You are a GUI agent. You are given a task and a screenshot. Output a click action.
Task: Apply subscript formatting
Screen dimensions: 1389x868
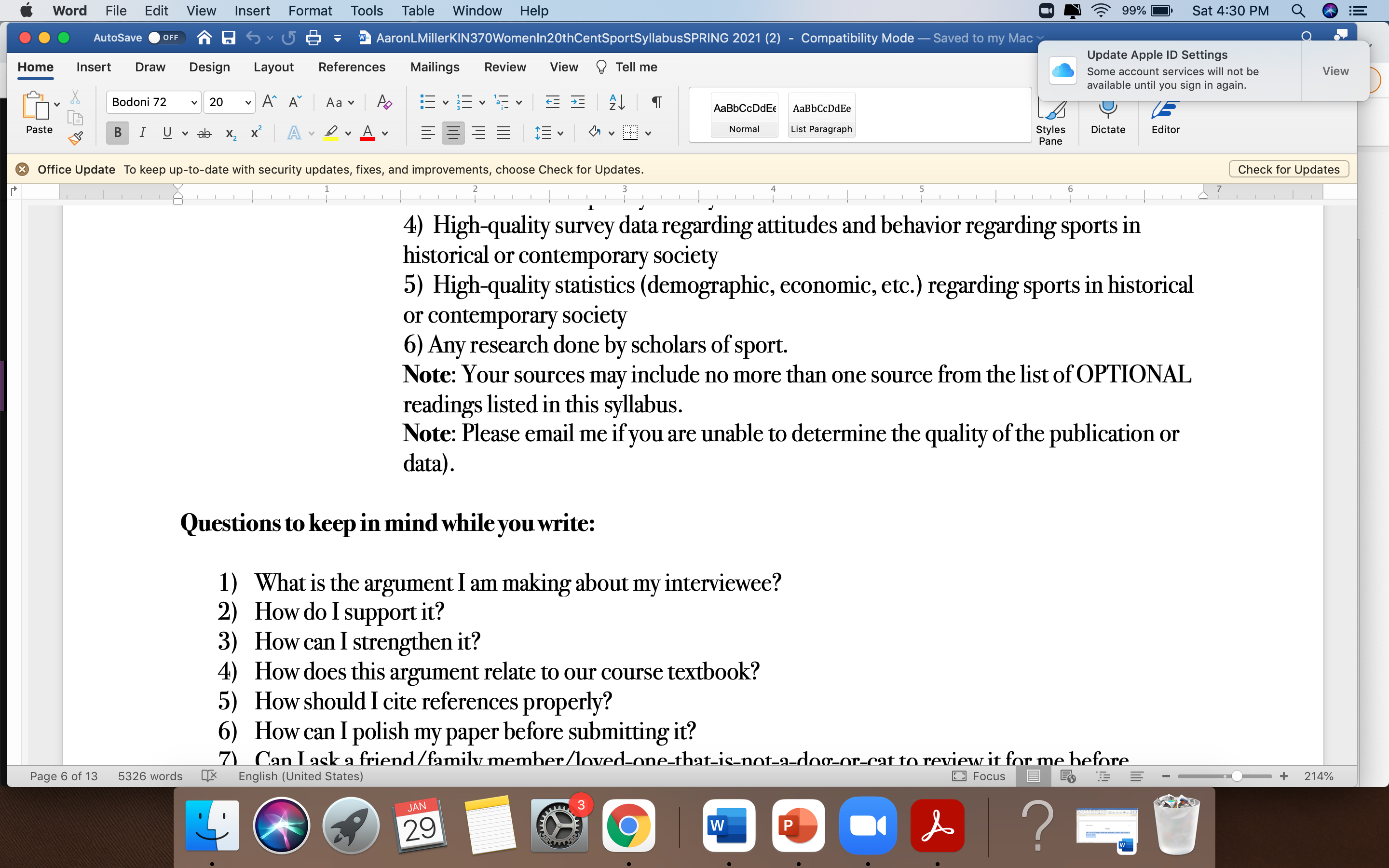point(231,133)
